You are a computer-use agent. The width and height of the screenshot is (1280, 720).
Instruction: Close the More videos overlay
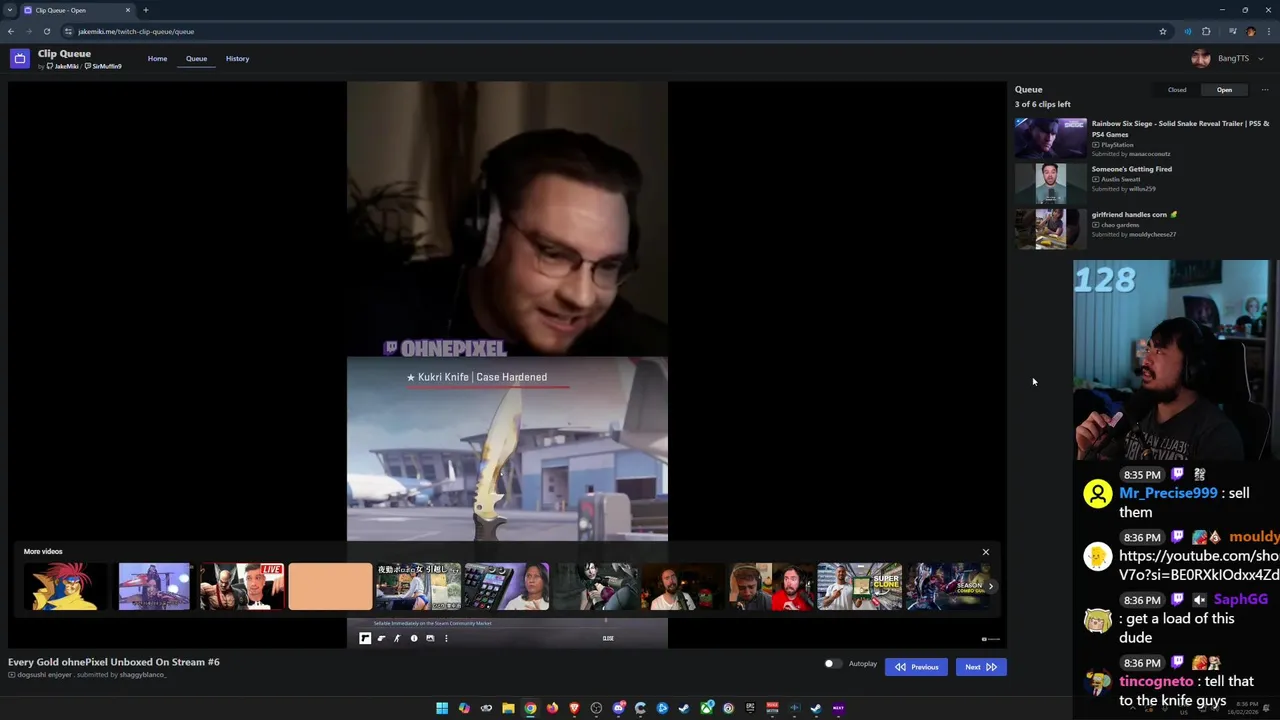985,552
